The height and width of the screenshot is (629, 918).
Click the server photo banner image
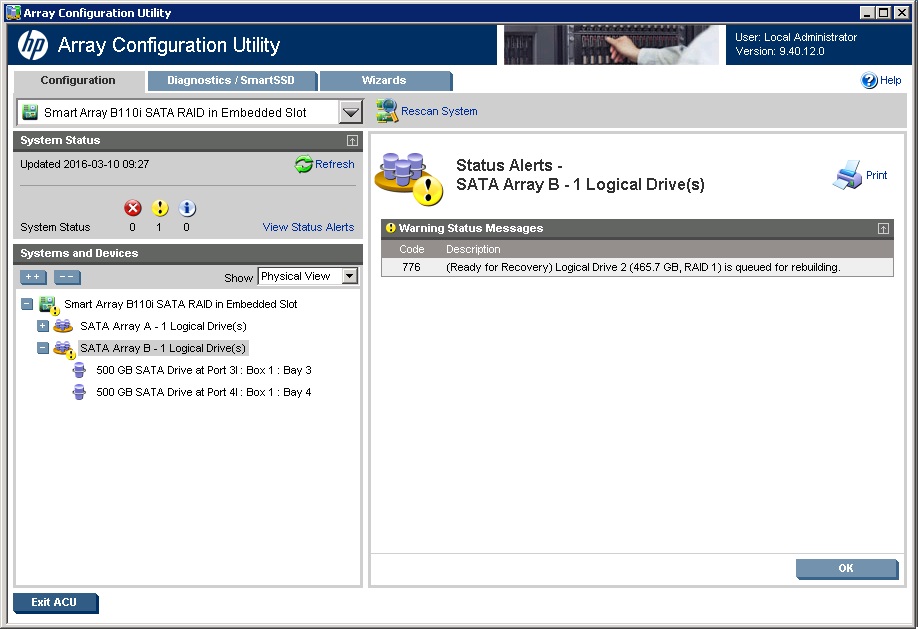611,45
